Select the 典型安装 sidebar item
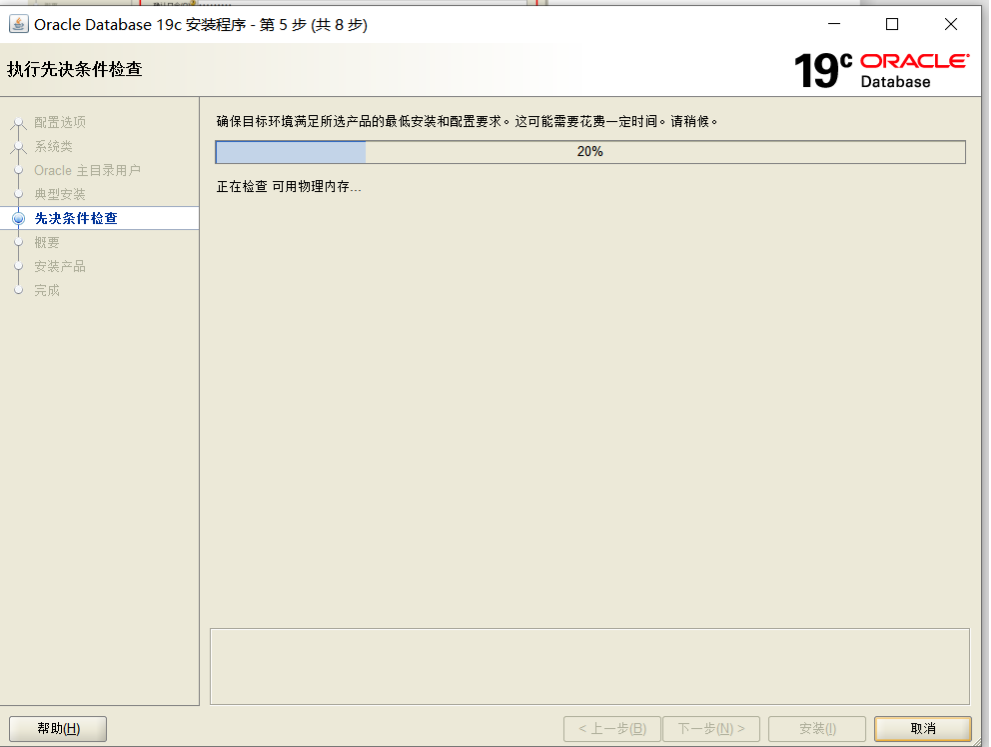This screenshot has height=747, width=991. pyautogui.click(x=62, y=194)
